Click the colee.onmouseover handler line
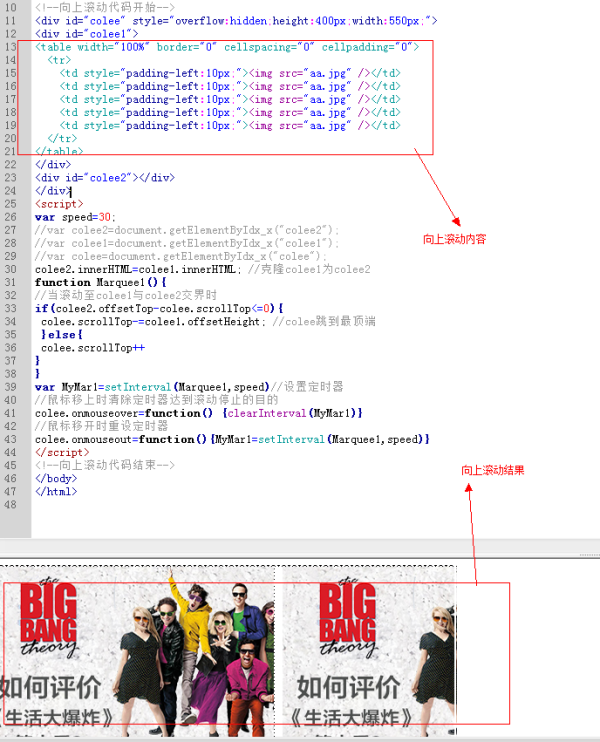The width and height of the screenshot is (600, 742). click(199, 413)
